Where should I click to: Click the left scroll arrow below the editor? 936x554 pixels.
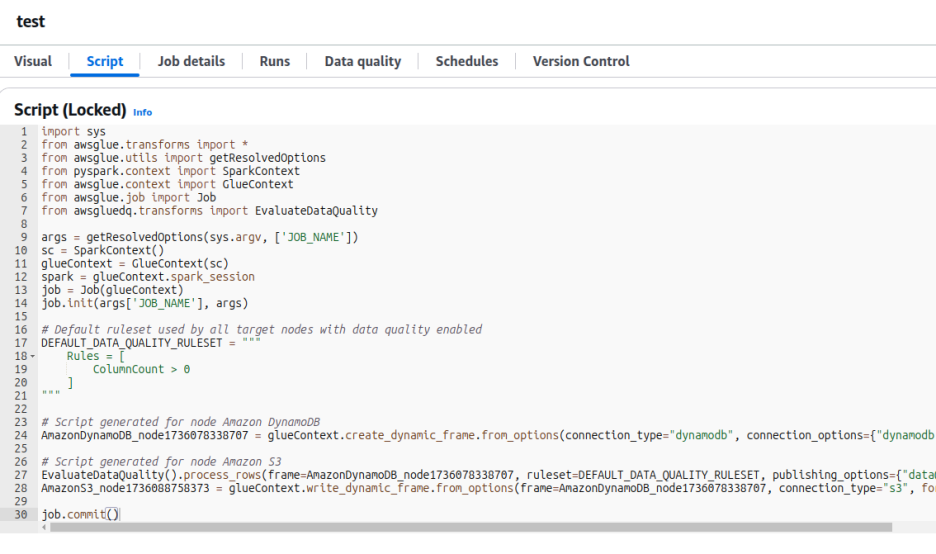[x=42, y=527]
